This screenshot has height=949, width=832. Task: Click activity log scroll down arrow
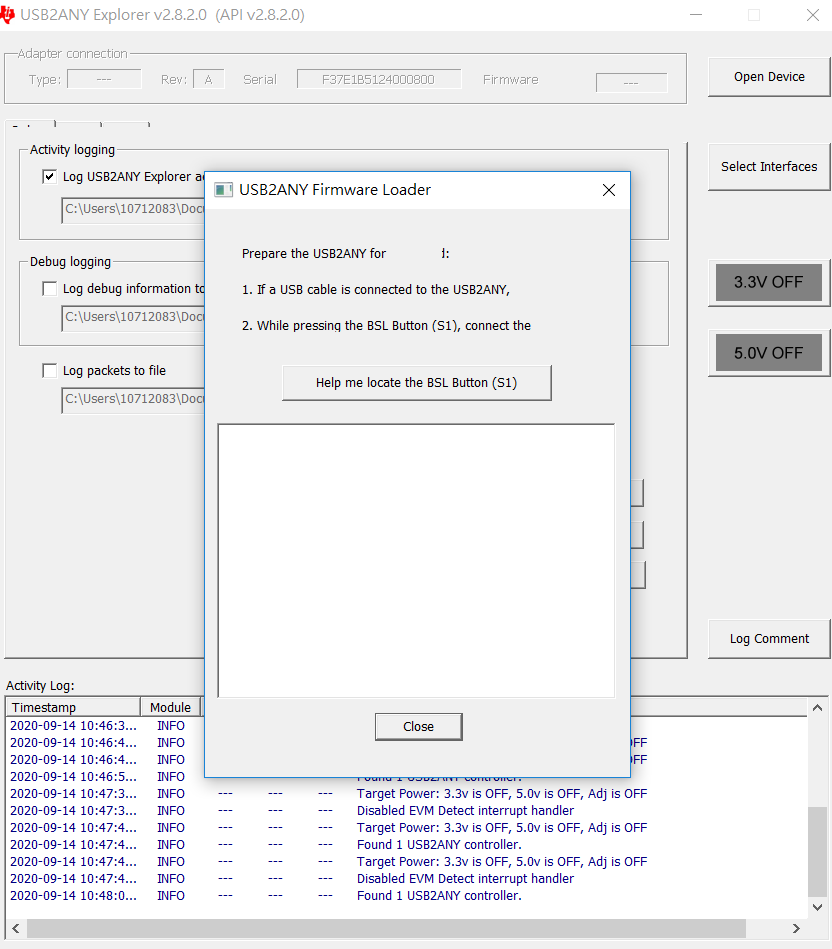(x=817, y=907)
